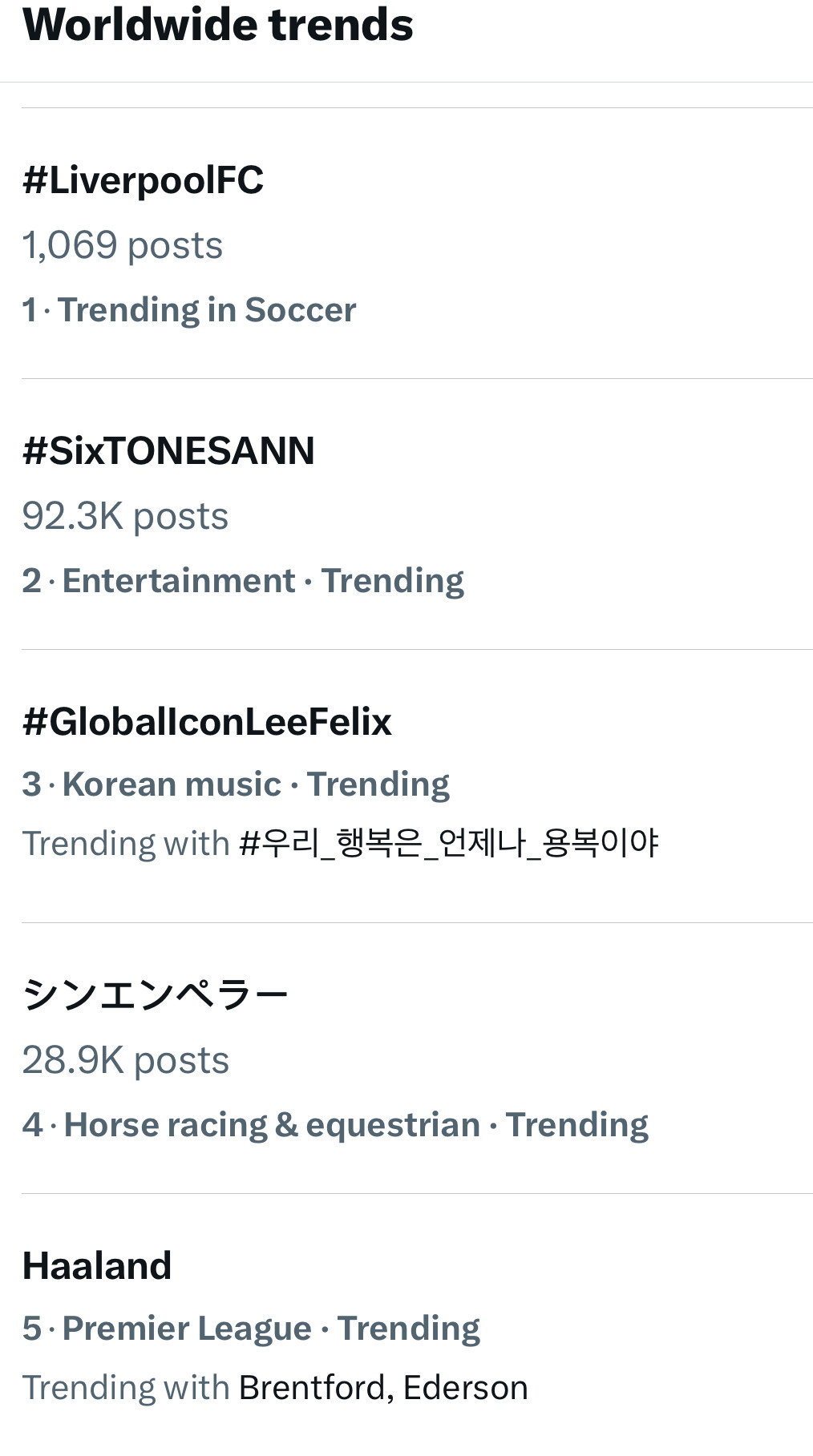Open the #SixTONESANN trend
This screenshot has height=1456, width=813.
[x=168, y=450]
